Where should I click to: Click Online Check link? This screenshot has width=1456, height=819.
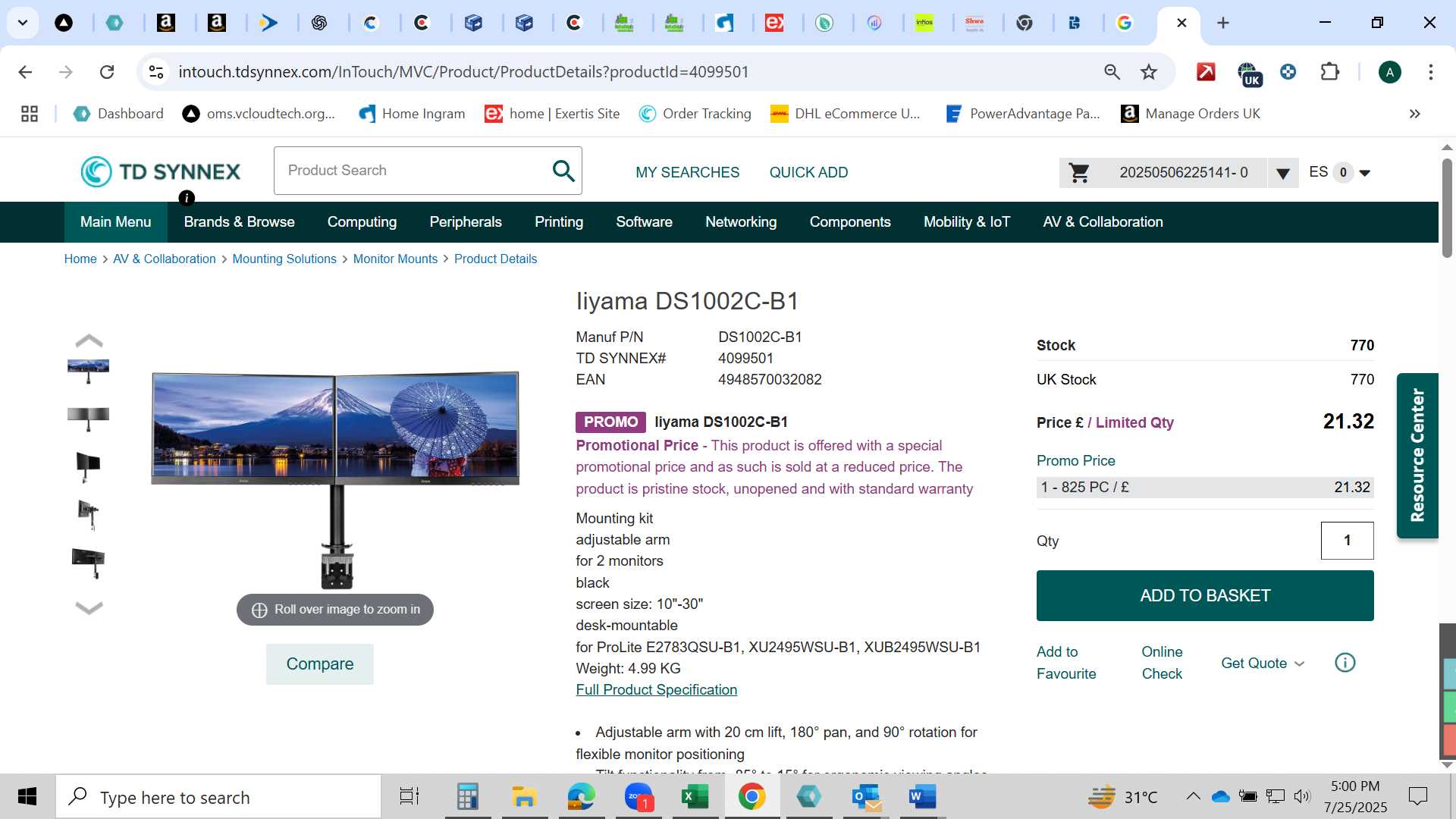[1162, 663]
